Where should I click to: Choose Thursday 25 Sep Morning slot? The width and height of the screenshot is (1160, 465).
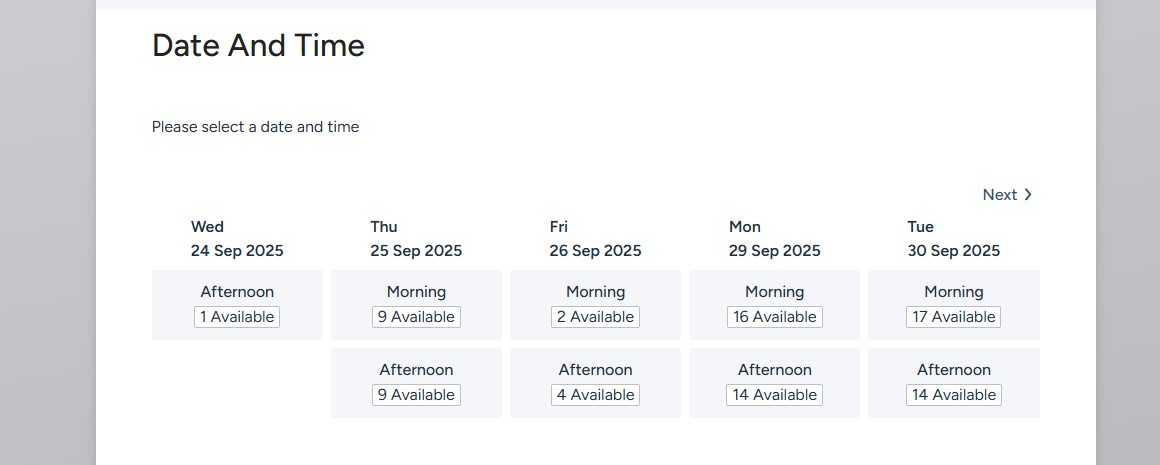click(x=417, y=305)
